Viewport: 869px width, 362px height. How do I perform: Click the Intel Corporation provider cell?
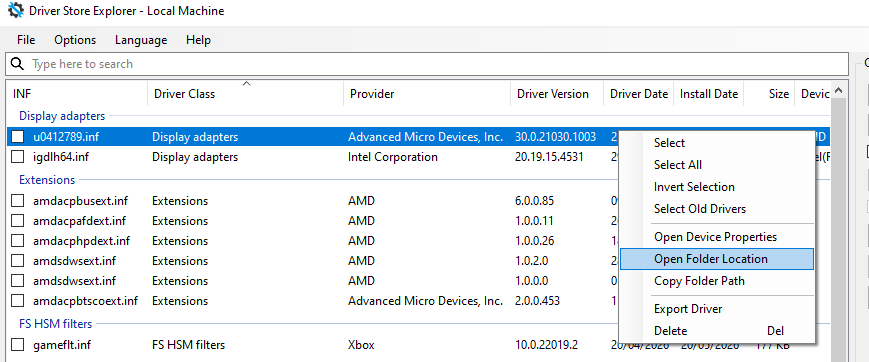coord(393,157)
